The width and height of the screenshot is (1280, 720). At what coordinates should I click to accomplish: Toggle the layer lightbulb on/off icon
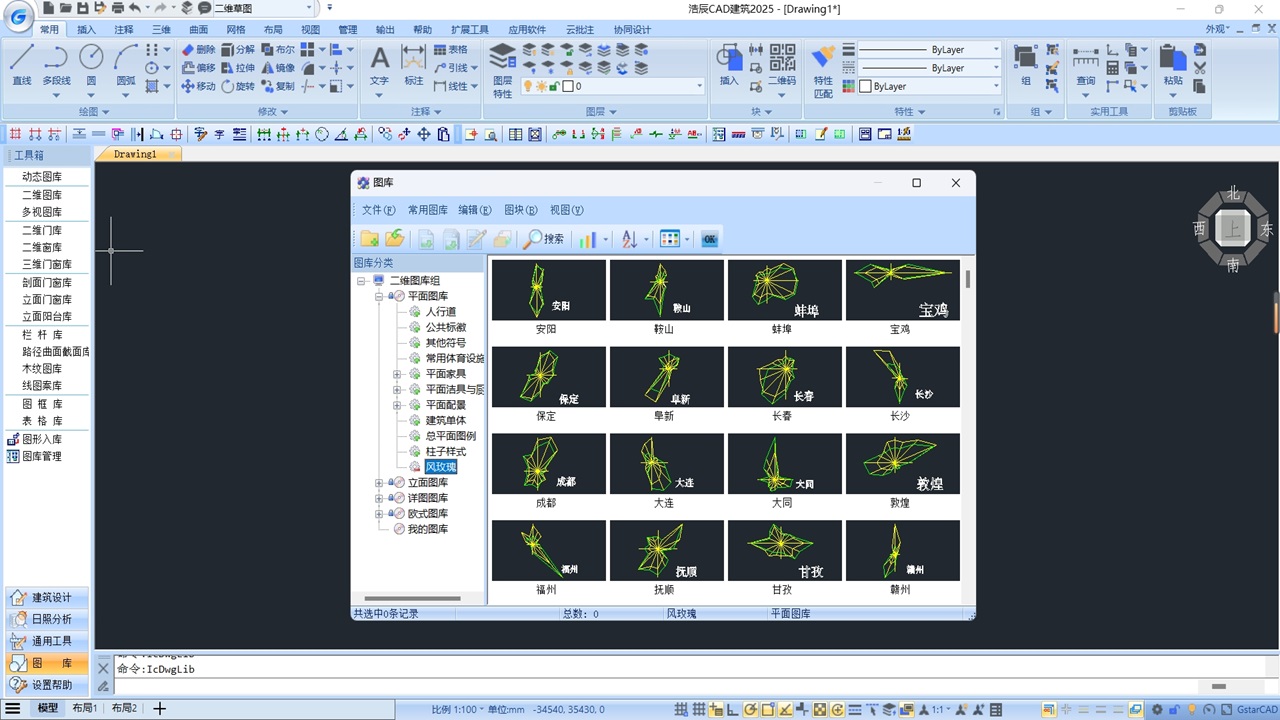pos(528,87)
